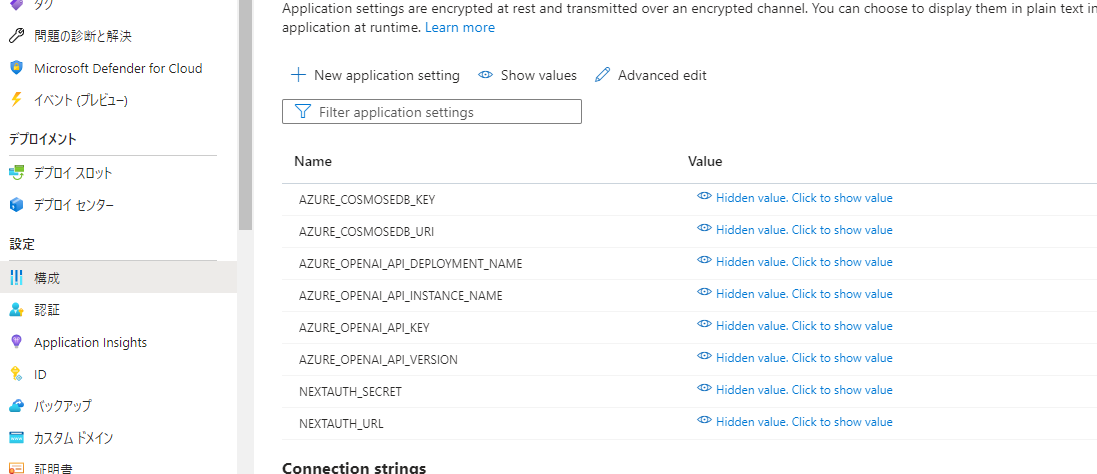Screen dimensions: 1097x474
Task: Click the バックアップ cloud icon
Action: pos(17,406)
